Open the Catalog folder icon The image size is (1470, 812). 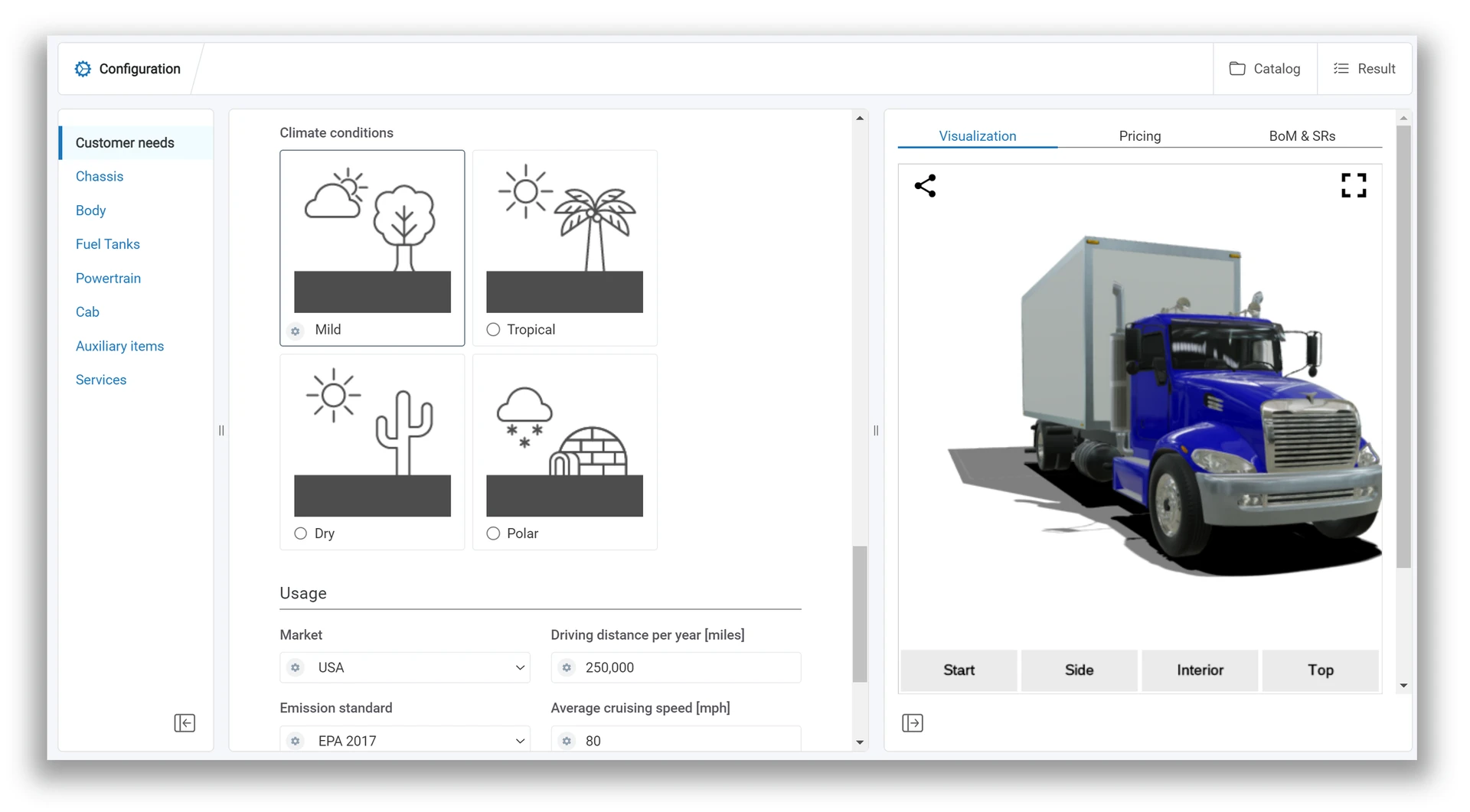1237,69
